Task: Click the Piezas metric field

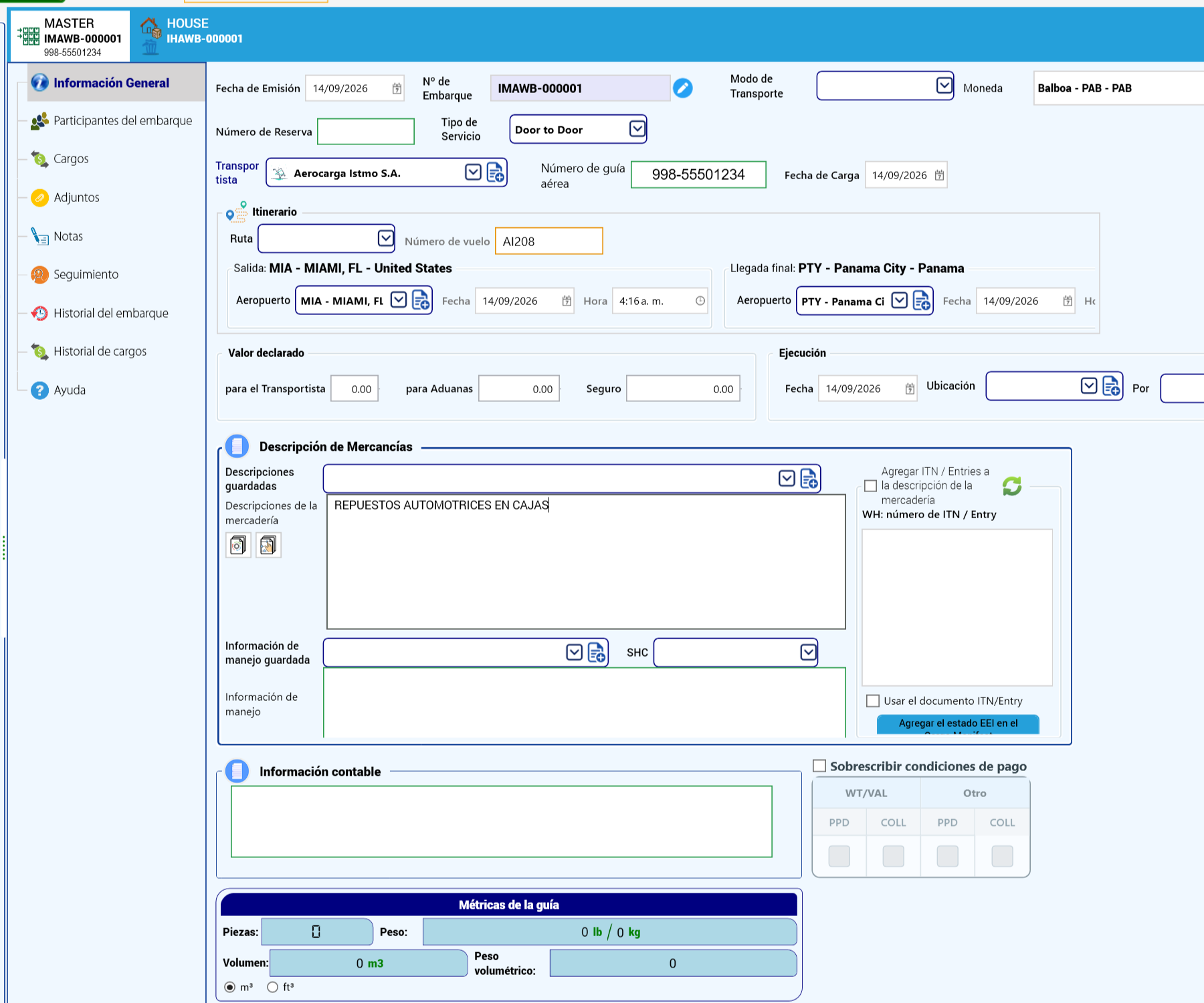Action: click(x=317, y=931)
